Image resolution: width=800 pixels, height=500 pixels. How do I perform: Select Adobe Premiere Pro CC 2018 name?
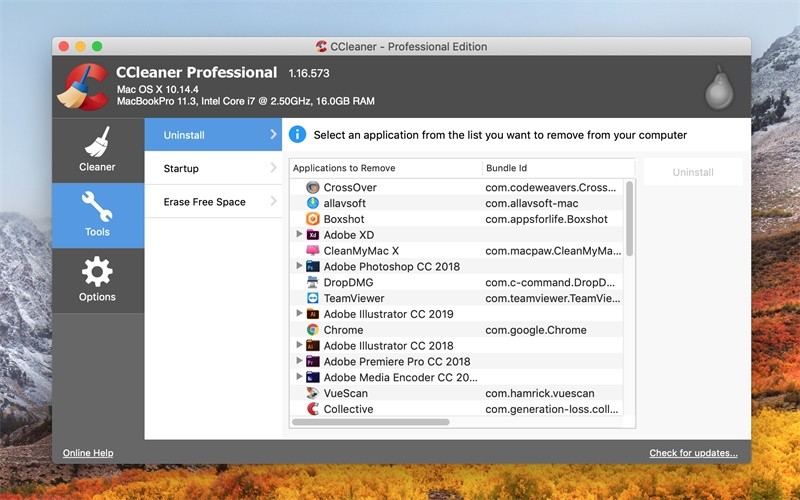coord(397,361)
